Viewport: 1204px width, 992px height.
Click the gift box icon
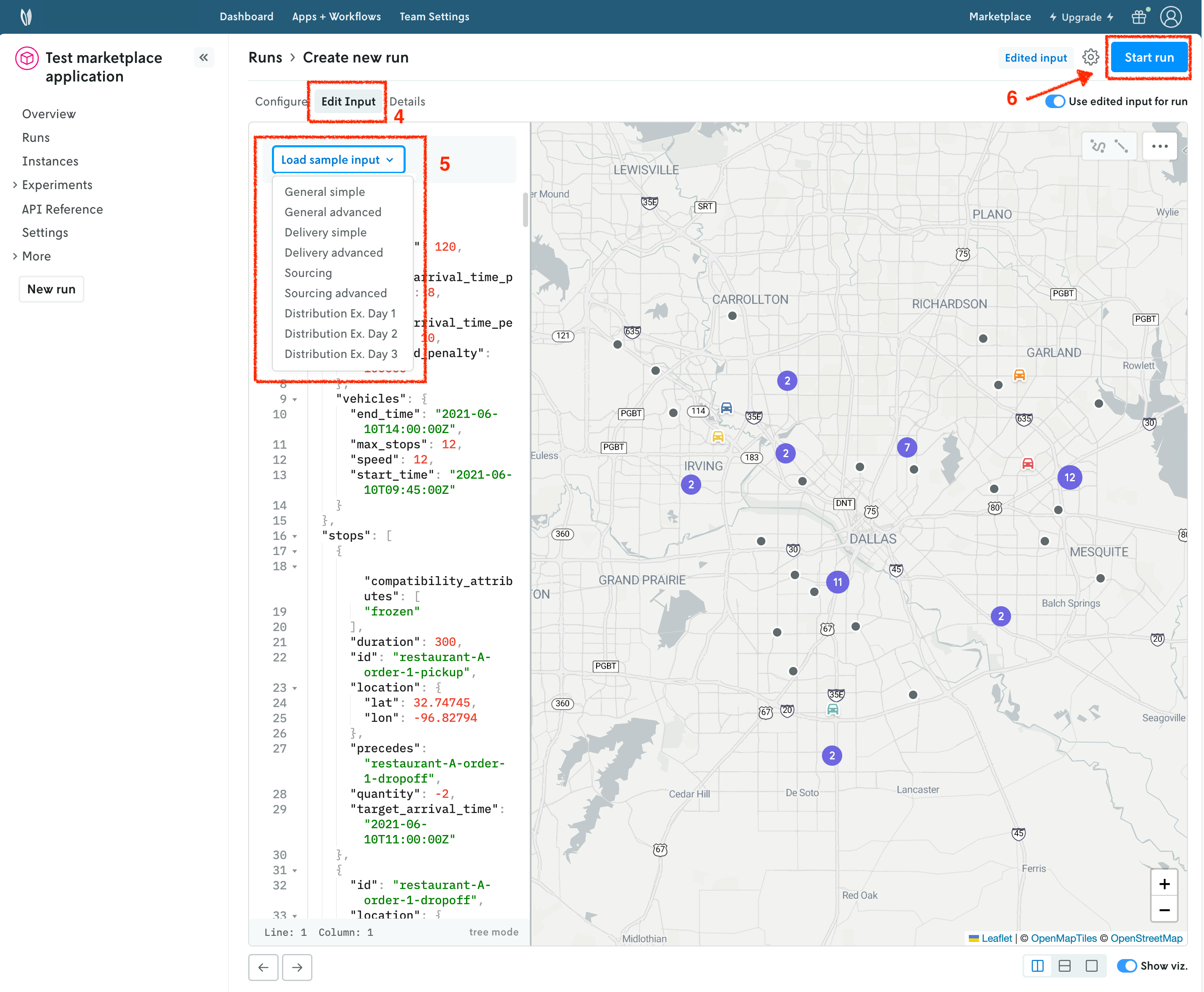click(x=1139, y=16)
